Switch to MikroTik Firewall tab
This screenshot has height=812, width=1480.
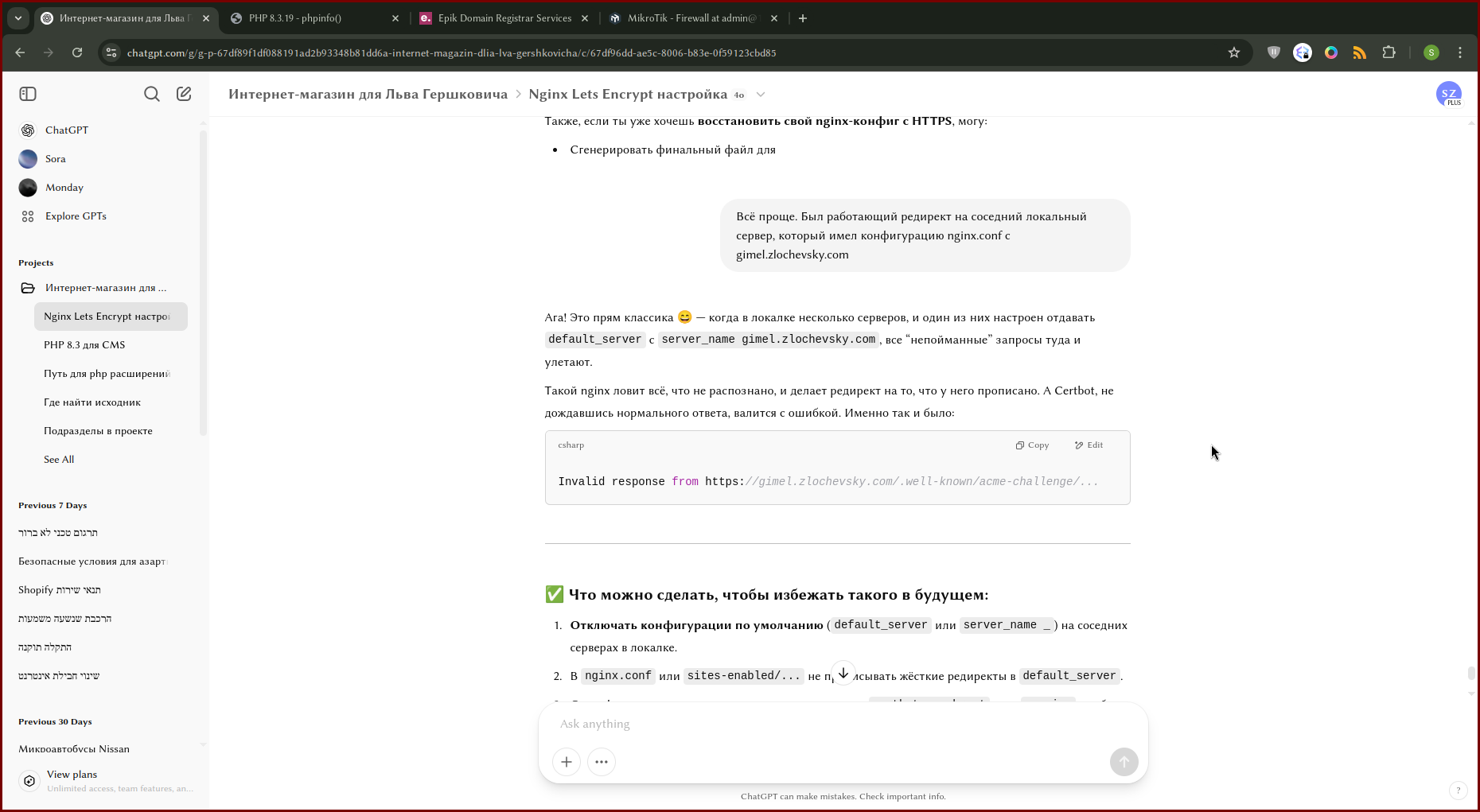click(694, 18)
